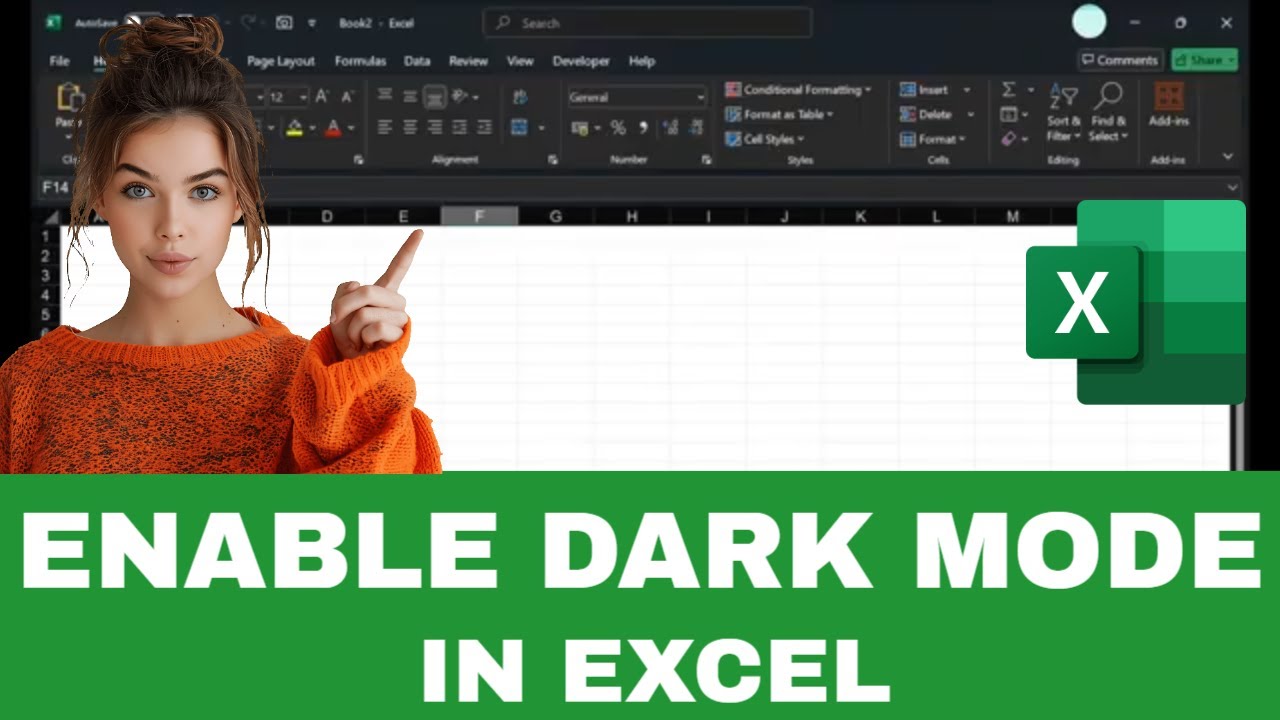
Task: Click the Merge & Center icon
Action: point(519,127)
